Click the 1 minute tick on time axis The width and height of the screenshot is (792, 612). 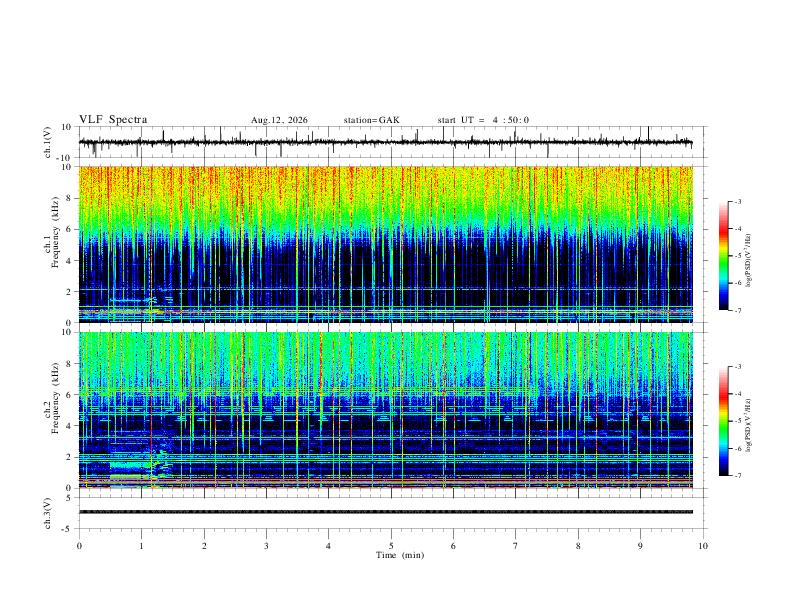(141, 546)
